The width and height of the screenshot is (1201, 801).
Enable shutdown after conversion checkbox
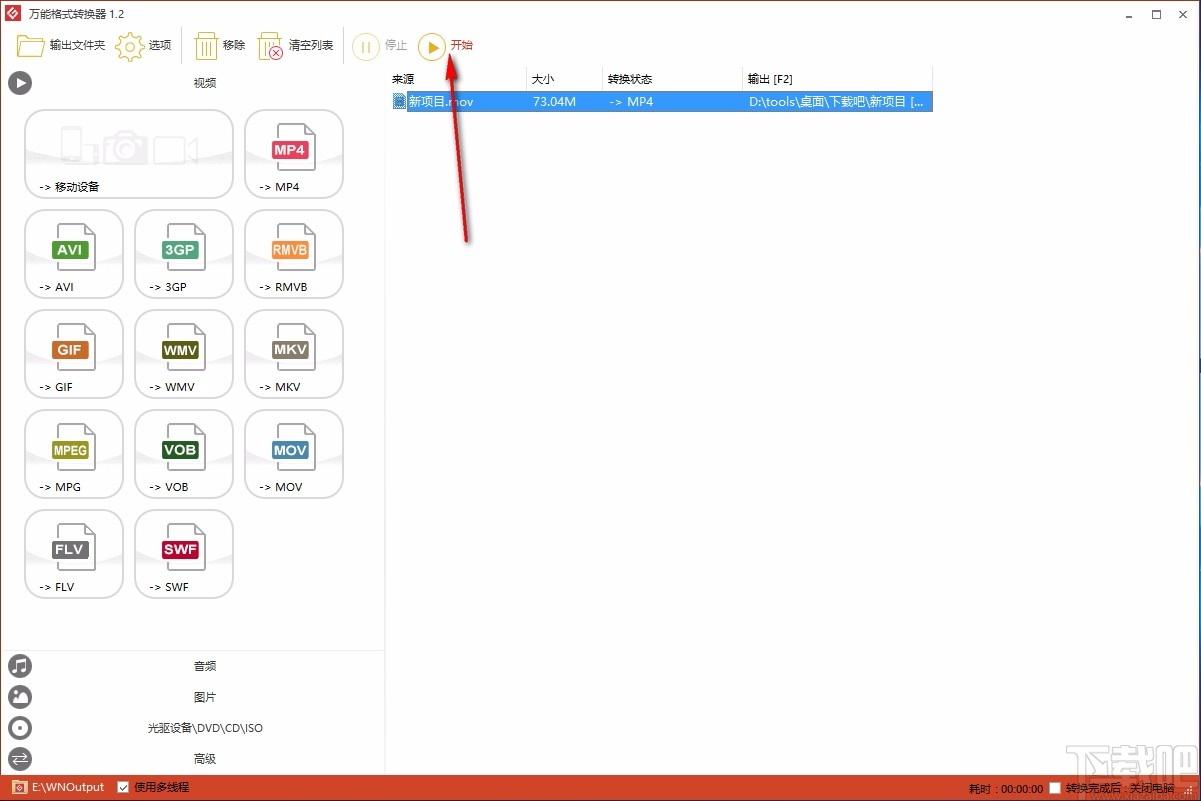pyautogui.click(x=1055, y=788)
